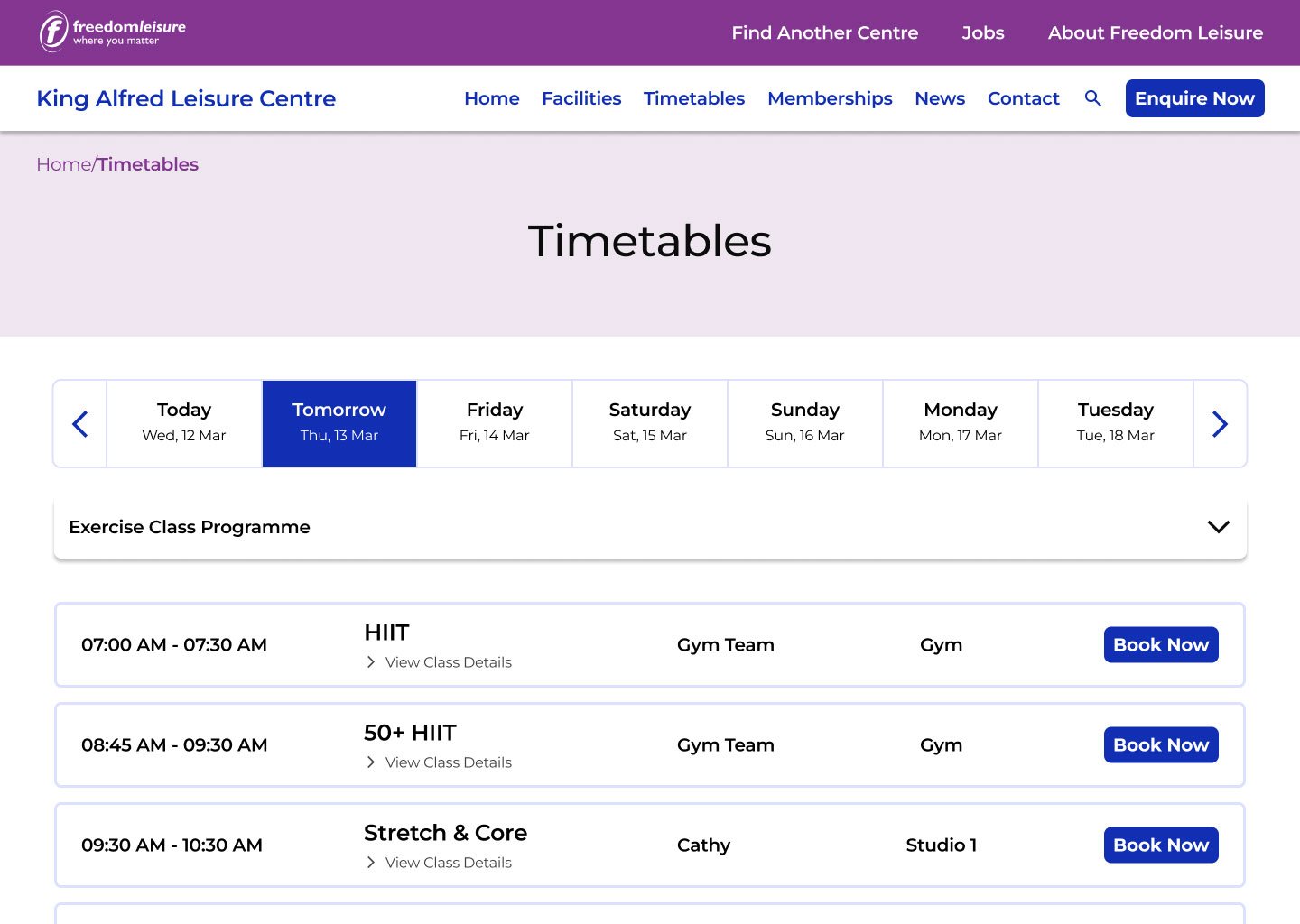Screen dimensions: 1300x924
Task: Expand View Class Details for HIIT
Action: [439, 662]
